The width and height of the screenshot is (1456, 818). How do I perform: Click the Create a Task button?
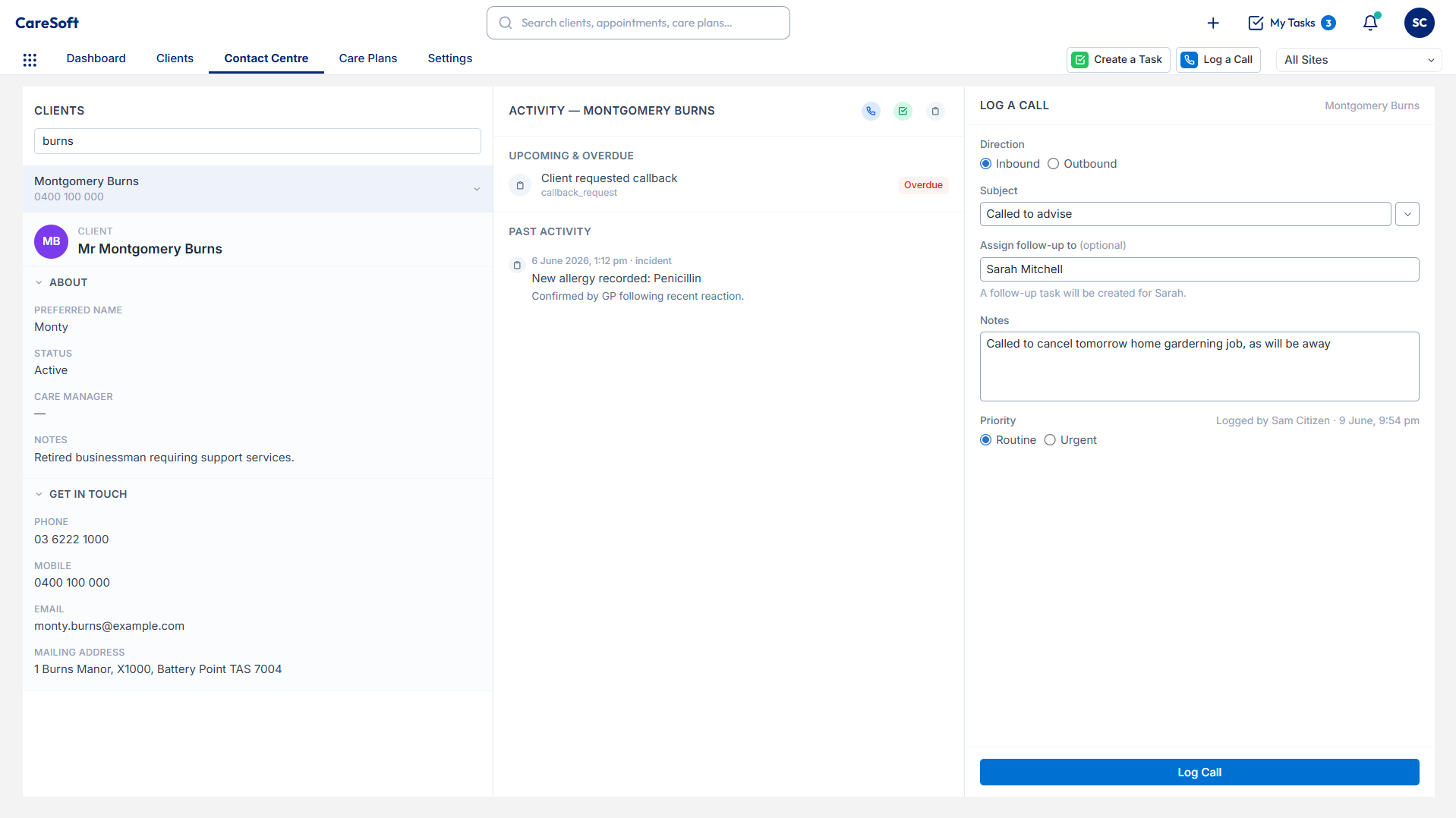pos(1117,60)
